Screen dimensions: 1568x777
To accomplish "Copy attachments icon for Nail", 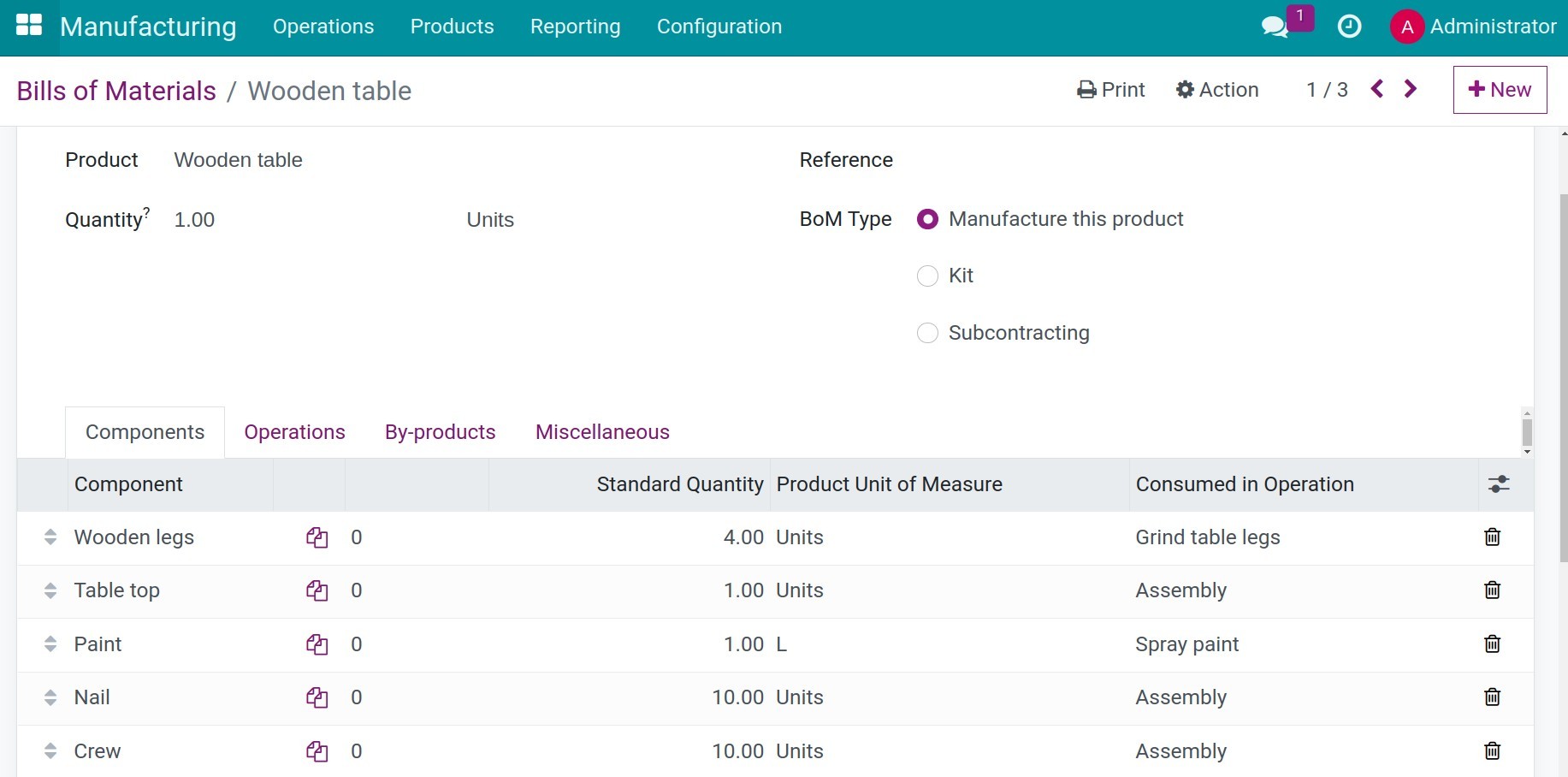I will pyautogui.click(x=317, y=697).
